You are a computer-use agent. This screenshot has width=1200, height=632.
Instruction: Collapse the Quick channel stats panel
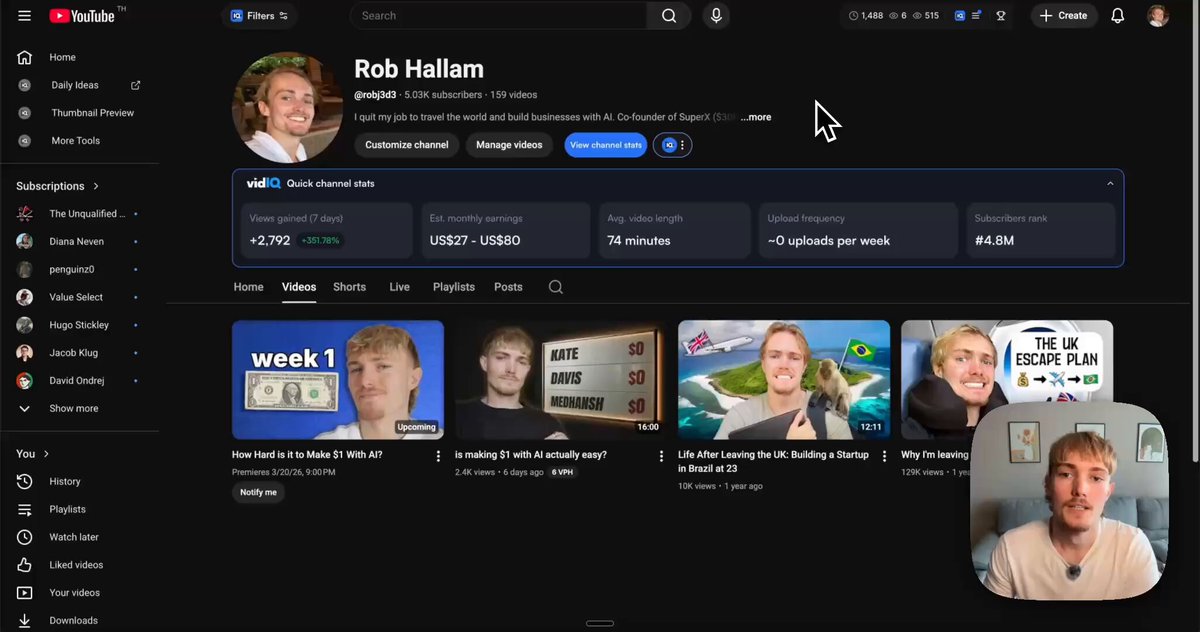(x=1110, y=184)
